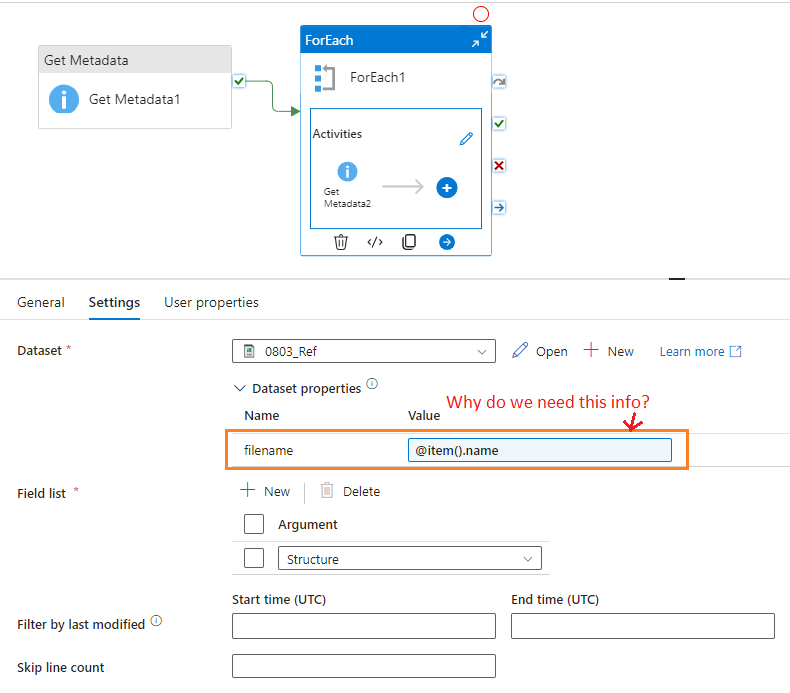Click the ForEach1 loop icon
Screen dimensions: 790x693
coord(324,78)
